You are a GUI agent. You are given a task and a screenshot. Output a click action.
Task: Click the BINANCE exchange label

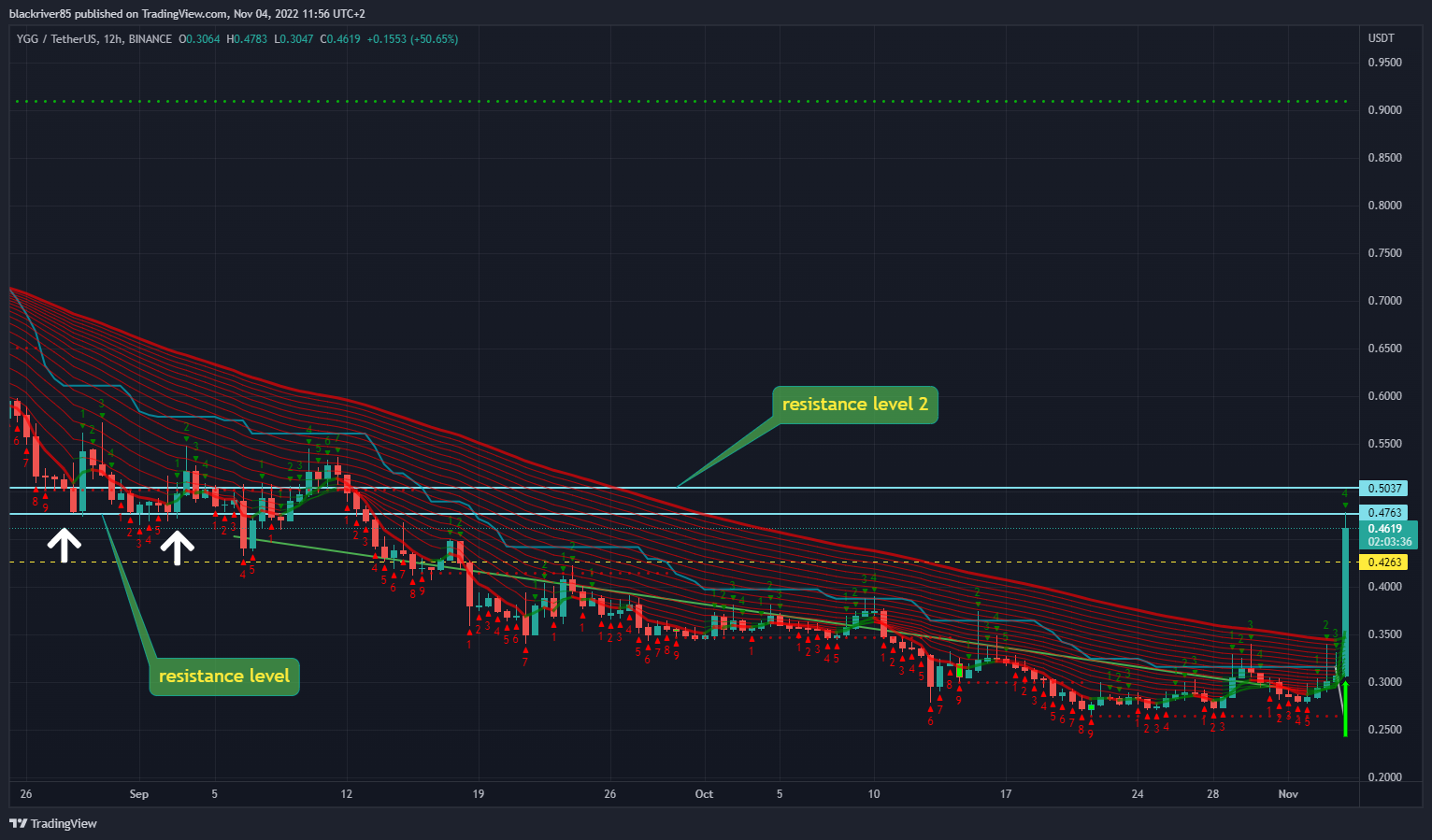150,39
